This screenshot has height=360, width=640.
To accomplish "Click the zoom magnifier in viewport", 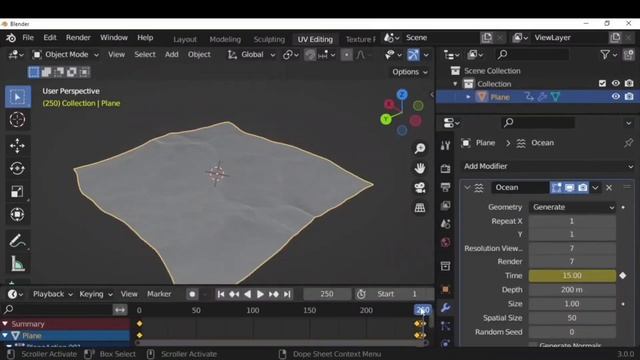I will [420, 148].
